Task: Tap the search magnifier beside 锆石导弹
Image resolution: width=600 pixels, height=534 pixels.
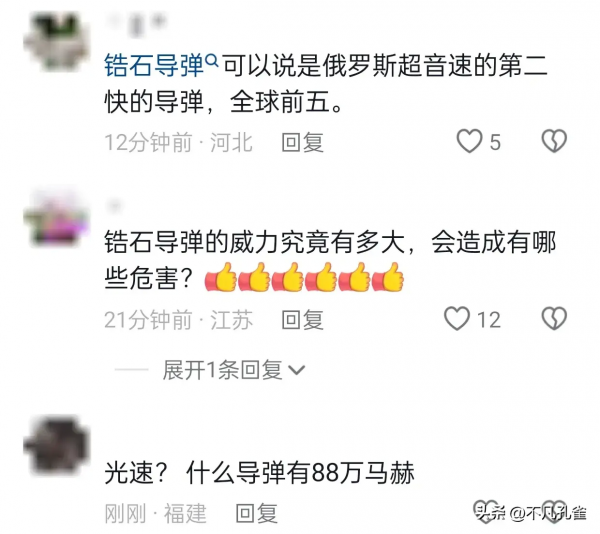Action: click(x=212, y=60)
